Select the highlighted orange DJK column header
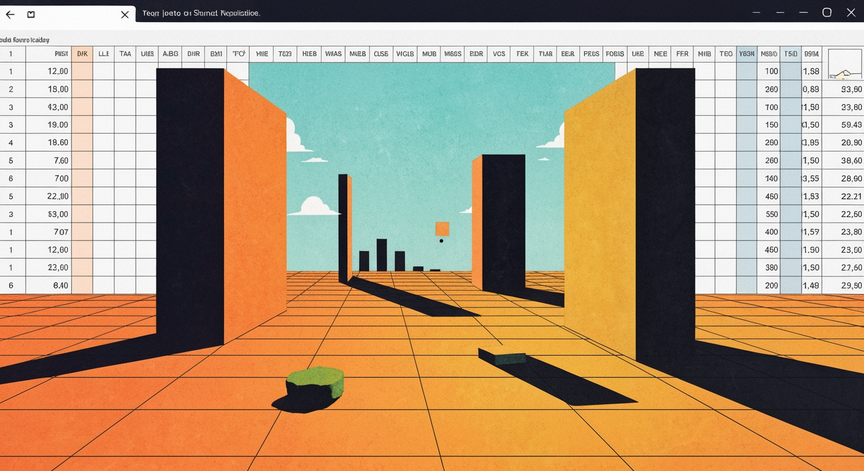 (82, 54)
